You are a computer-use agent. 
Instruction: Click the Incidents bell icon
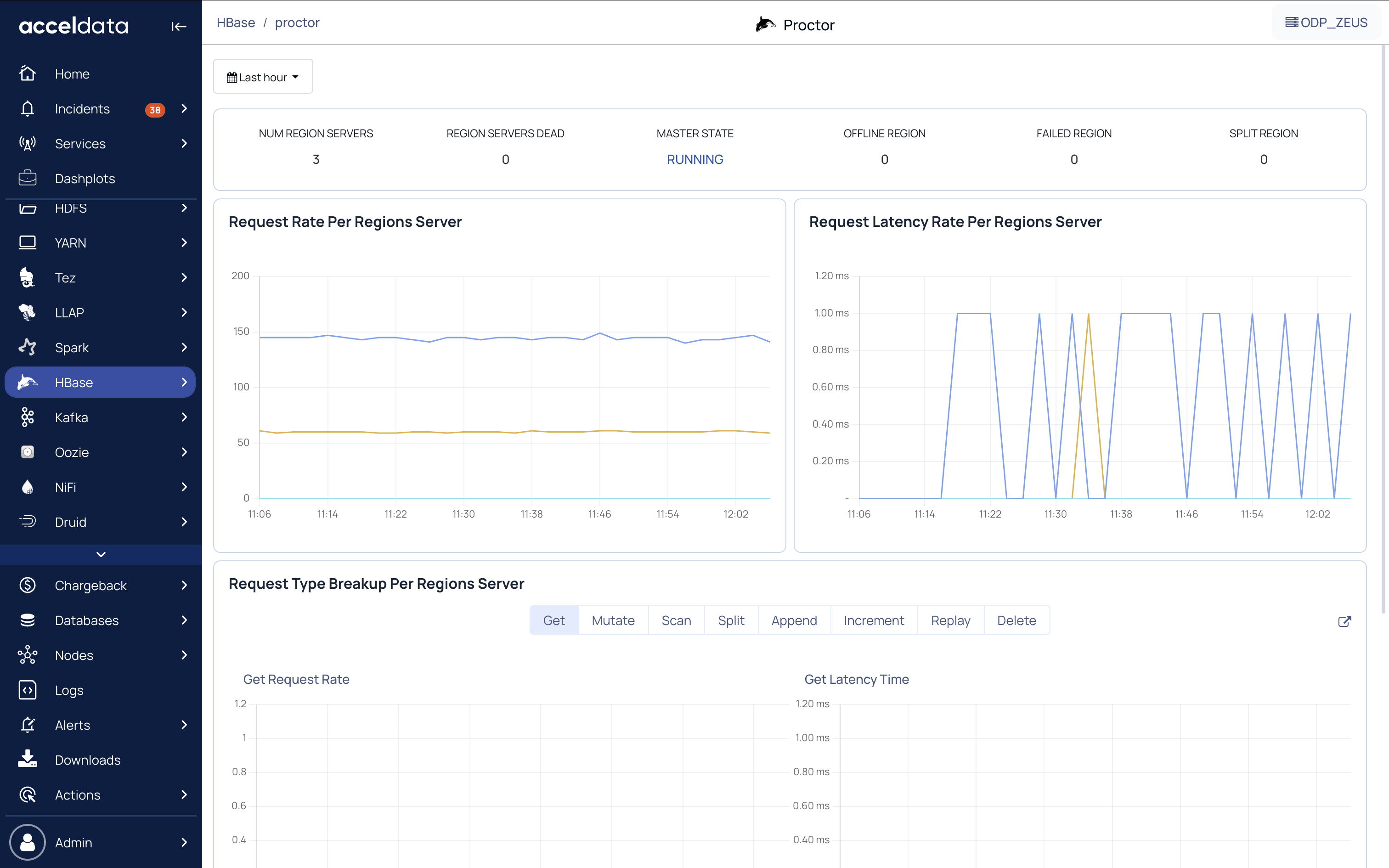[28, 108]
